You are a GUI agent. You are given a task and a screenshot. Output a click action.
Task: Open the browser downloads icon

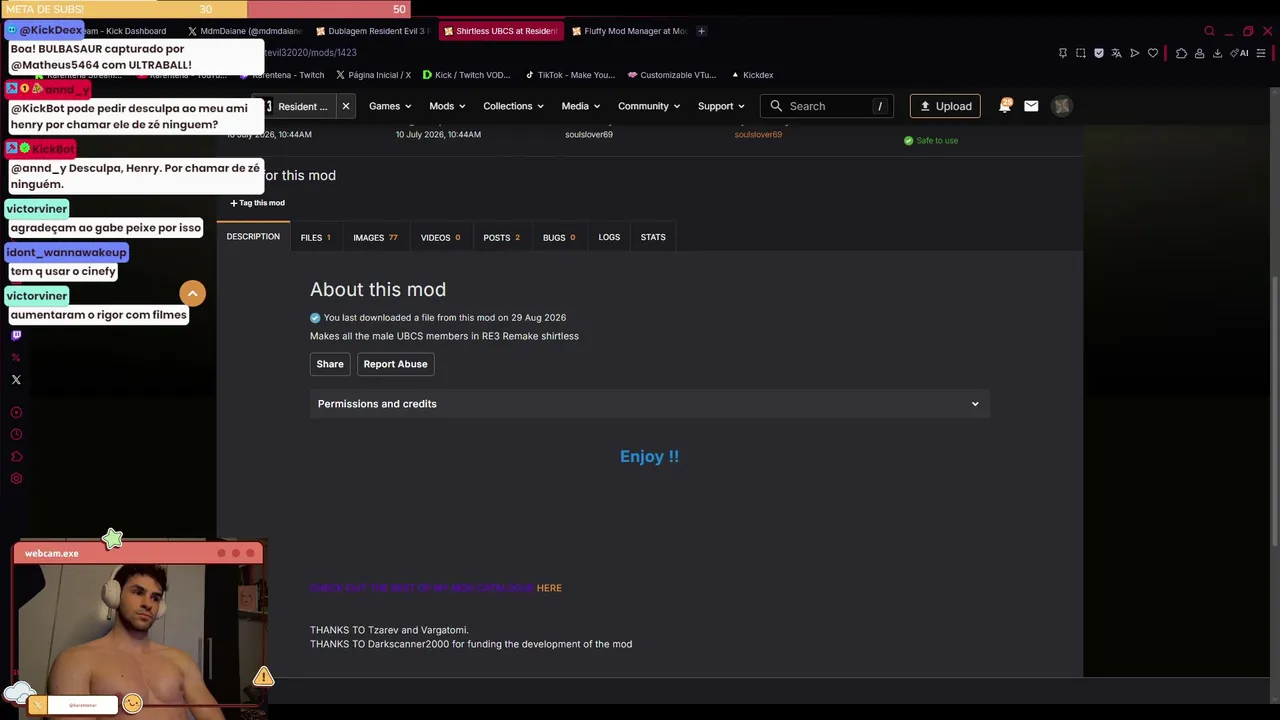(1217, 53)
